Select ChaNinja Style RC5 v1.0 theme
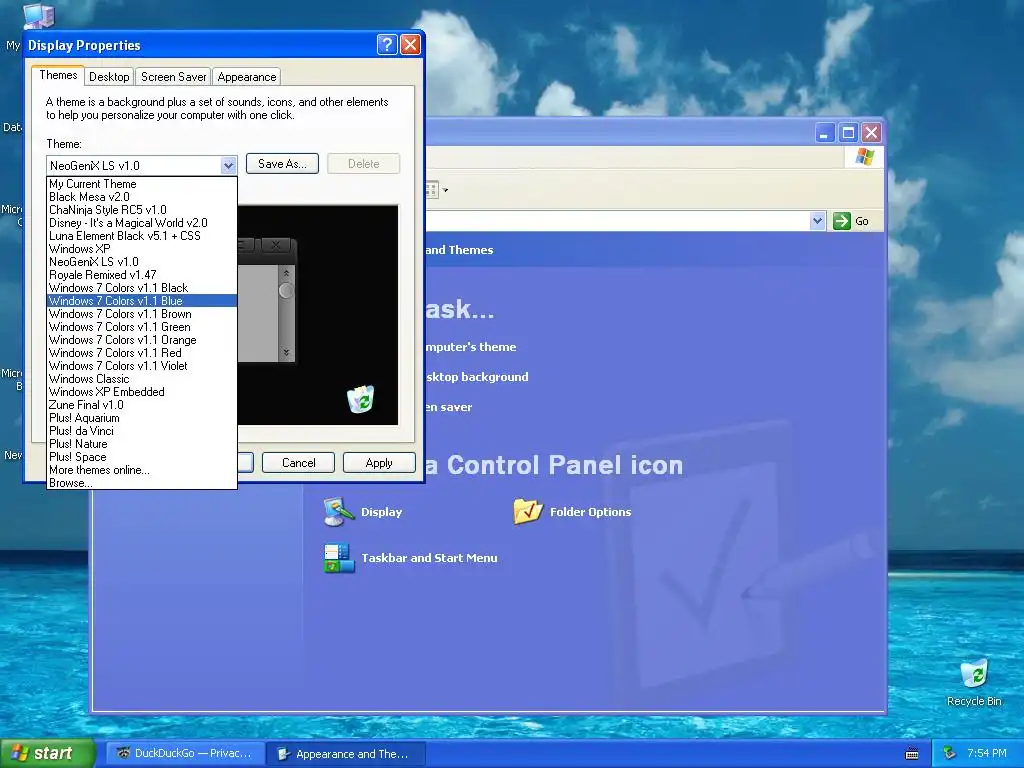Screen dimensions: 1024x768 tap(142, 210)
